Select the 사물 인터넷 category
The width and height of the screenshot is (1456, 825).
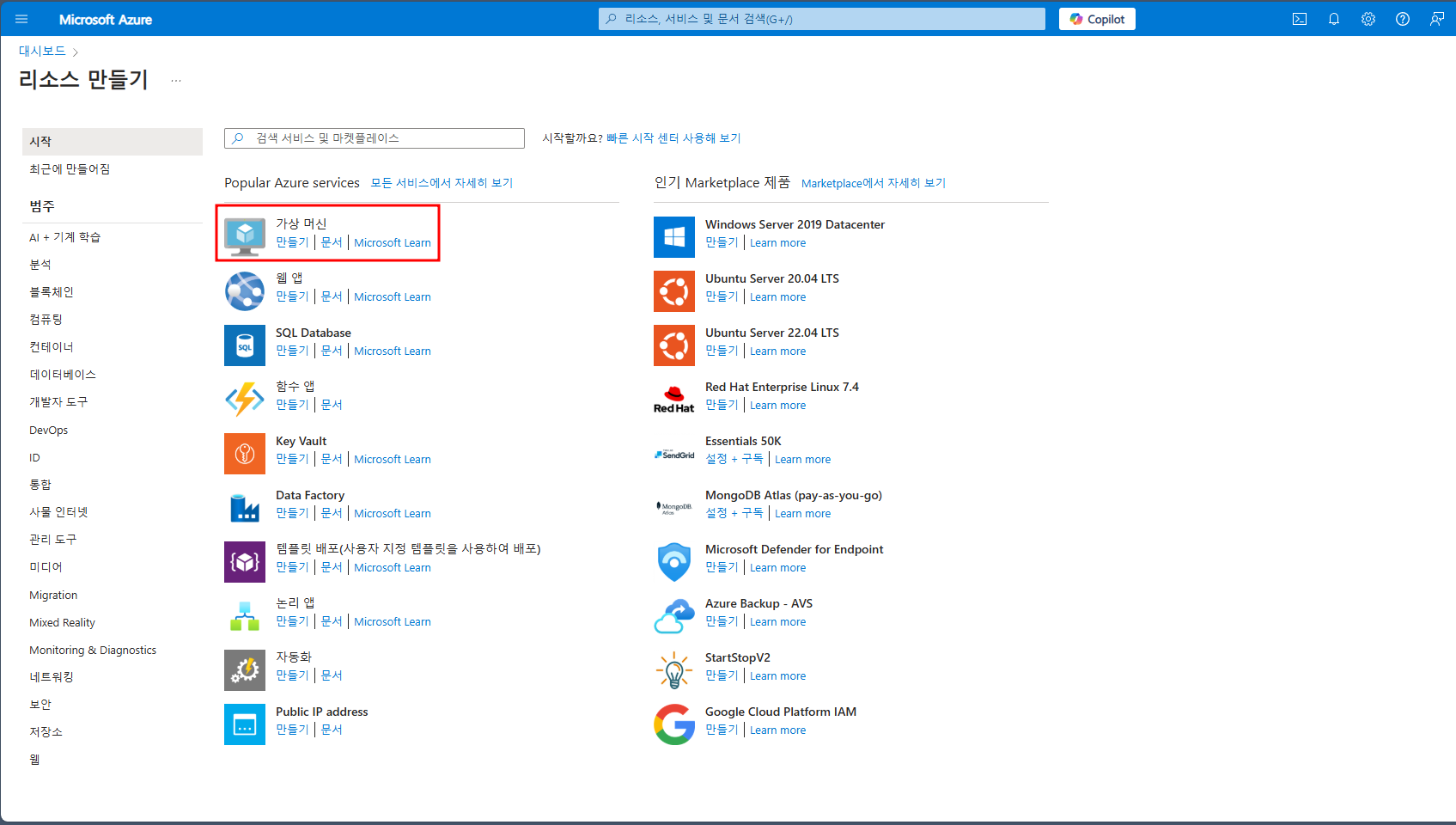[x=58, y=512]
